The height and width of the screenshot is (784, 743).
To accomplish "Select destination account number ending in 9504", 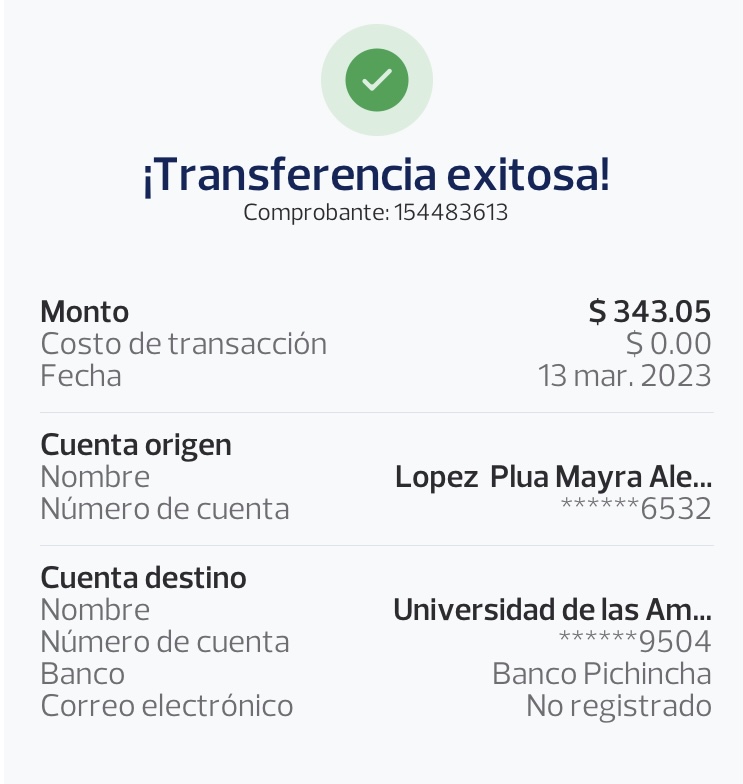I will 635,641.
